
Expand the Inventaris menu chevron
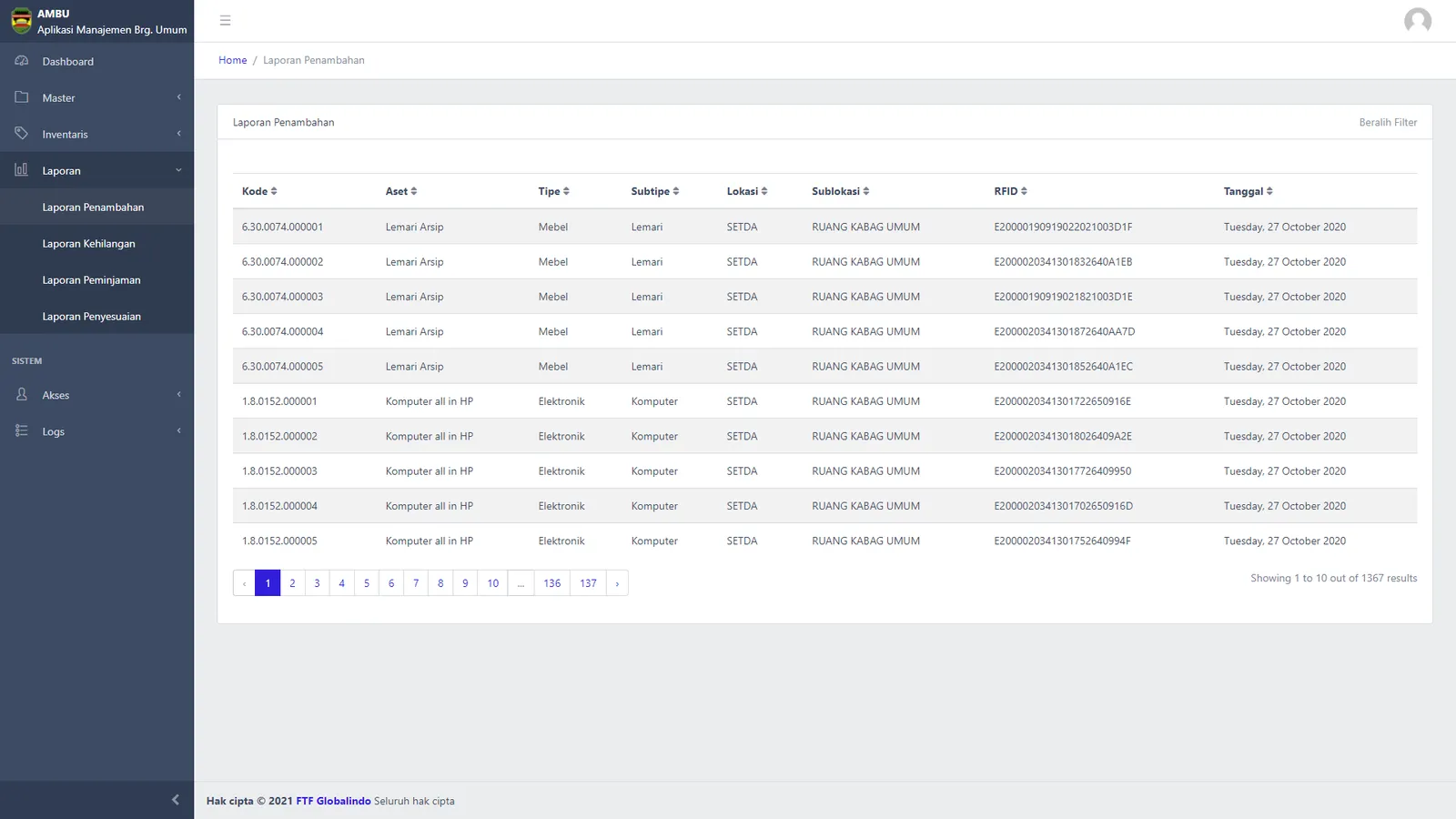pos(178,134)
